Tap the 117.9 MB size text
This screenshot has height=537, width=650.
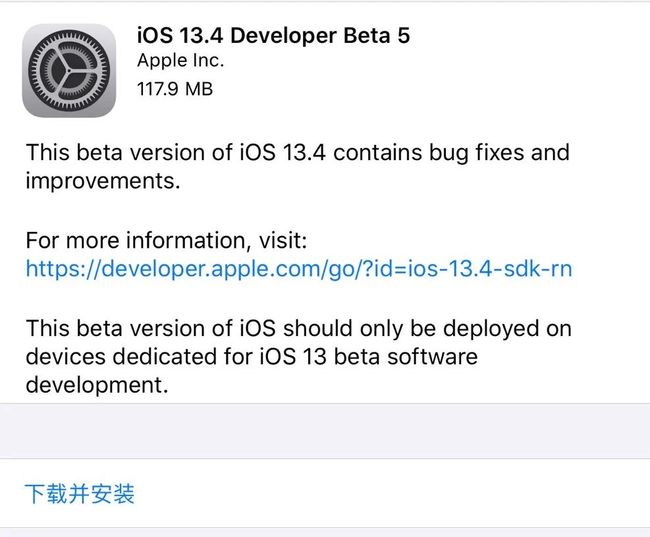point(175,89)
